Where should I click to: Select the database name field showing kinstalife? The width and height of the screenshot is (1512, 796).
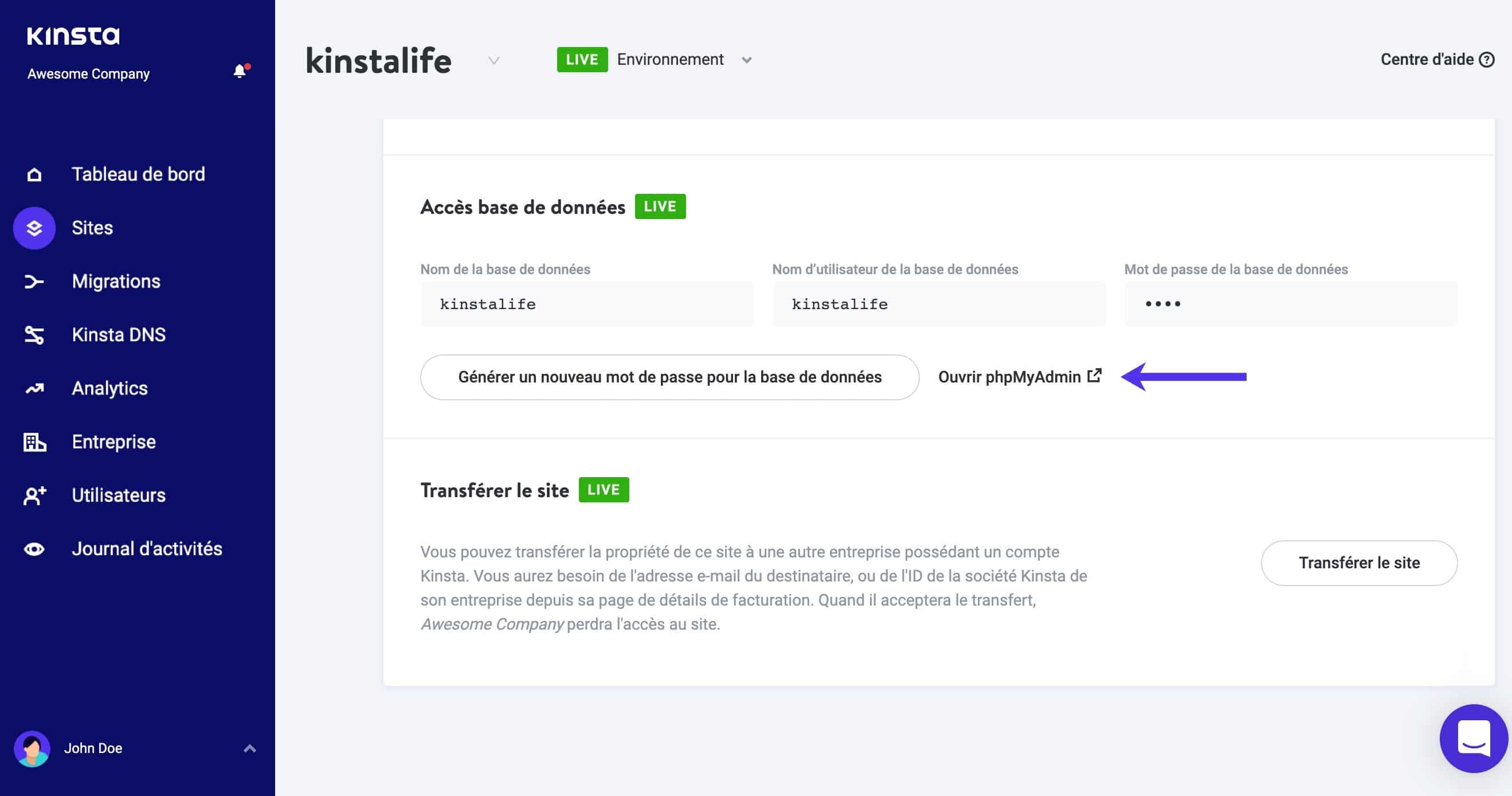click(586, 304)
